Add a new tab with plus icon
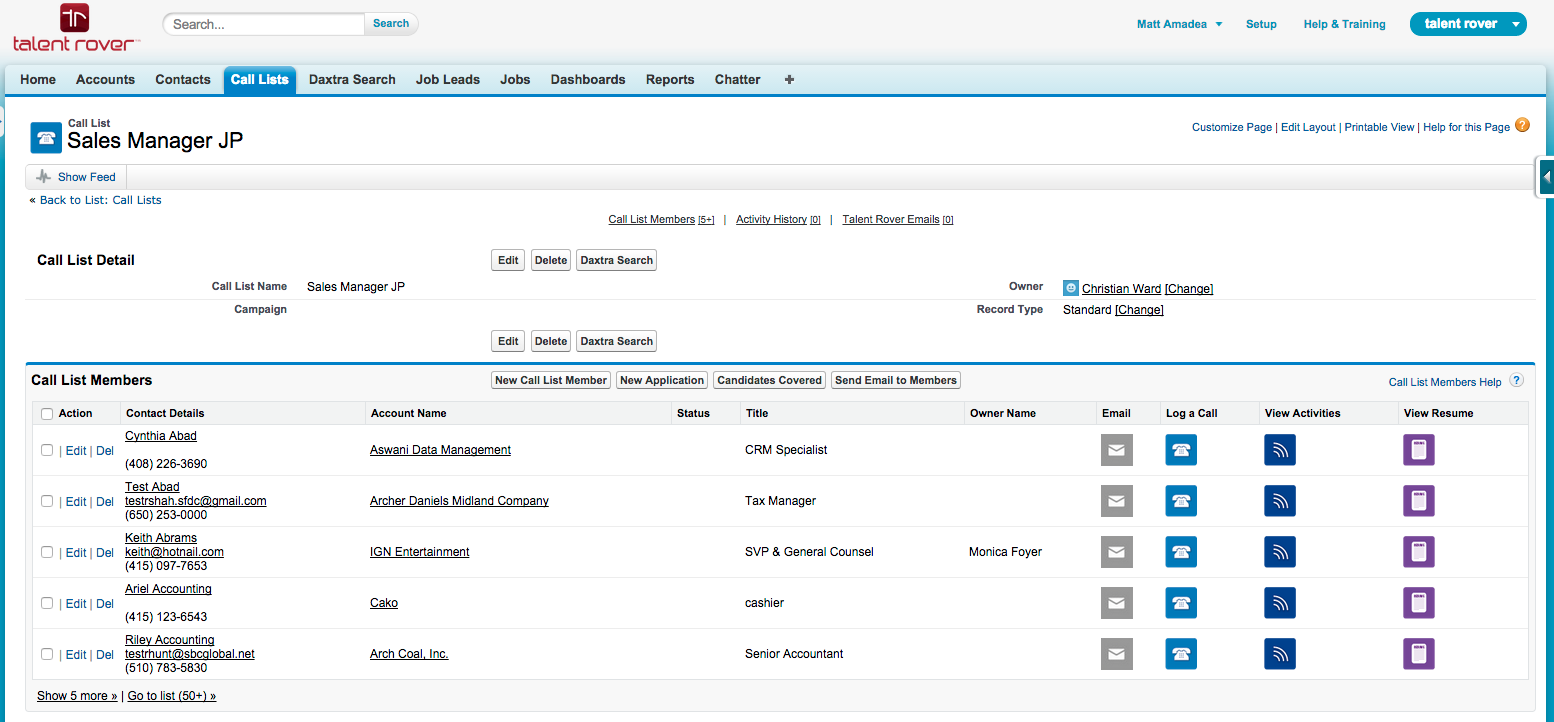This screenshot has width=1554, height=722. 789,79
